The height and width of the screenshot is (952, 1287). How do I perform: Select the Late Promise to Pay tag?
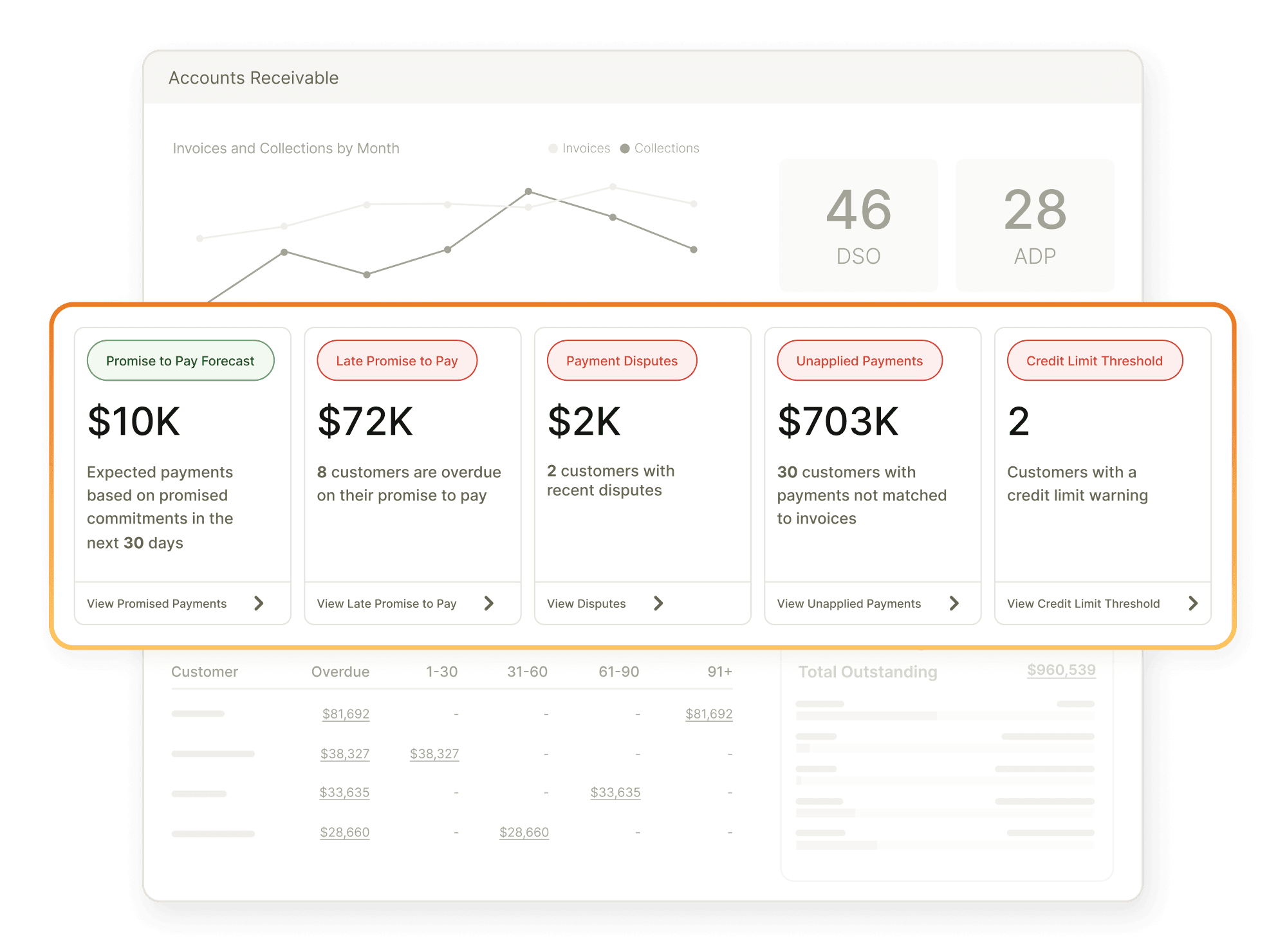396,361
